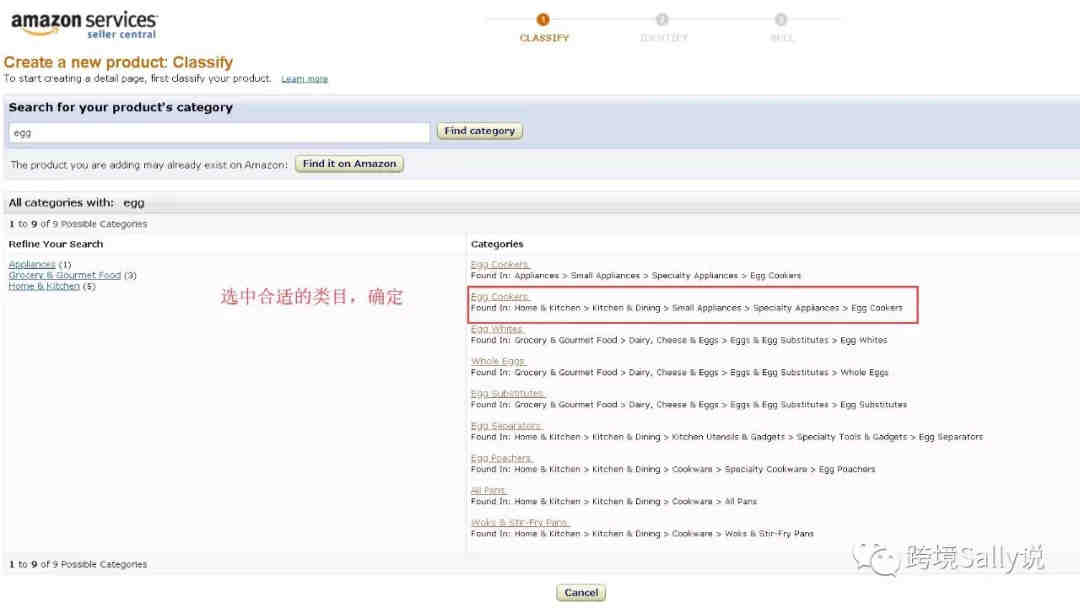Click the Cancel button

point(581,593)
